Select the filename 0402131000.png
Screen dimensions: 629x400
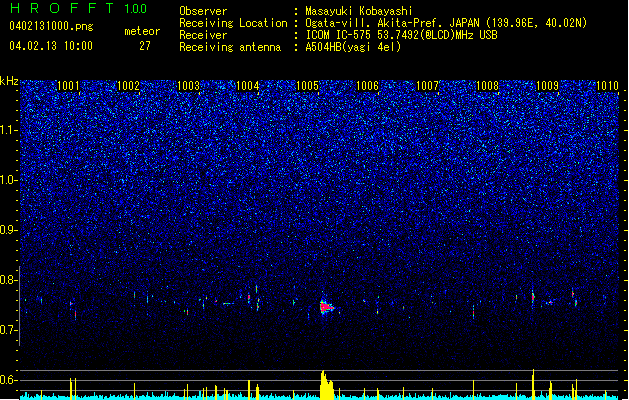pos(51,26)
